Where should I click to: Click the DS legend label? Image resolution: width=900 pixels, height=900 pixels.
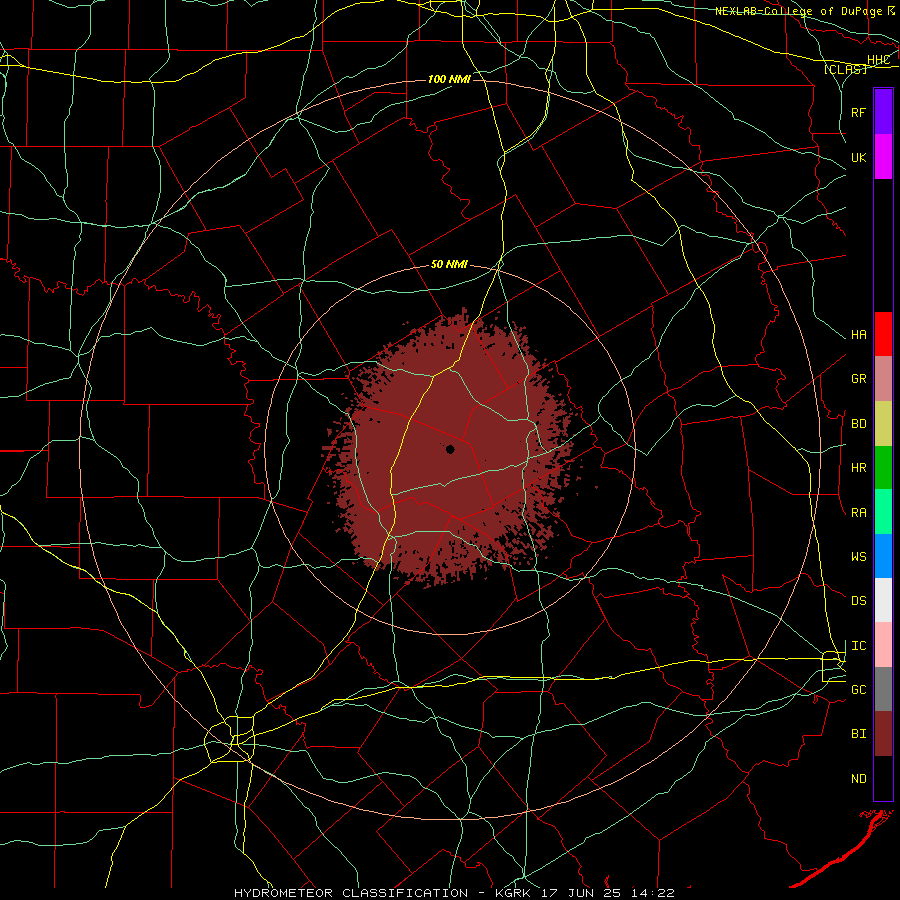(x=858, y=601)
